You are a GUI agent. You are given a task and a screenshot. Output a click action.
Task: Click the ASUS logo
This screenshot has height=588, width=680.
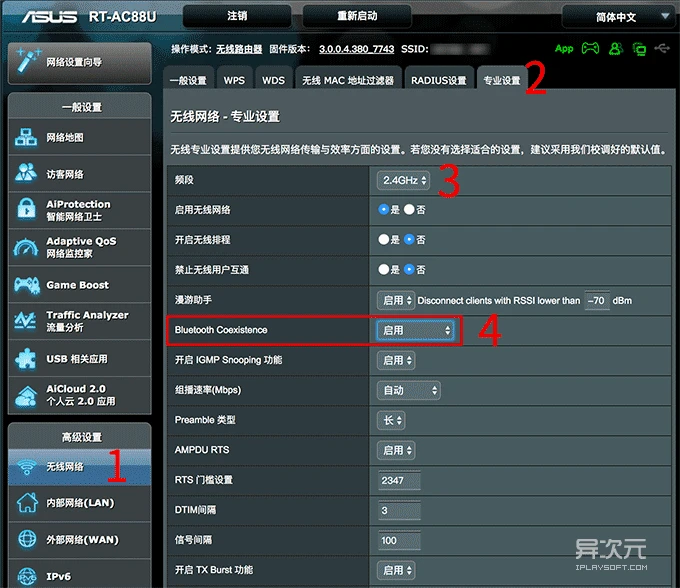(49, 17)
